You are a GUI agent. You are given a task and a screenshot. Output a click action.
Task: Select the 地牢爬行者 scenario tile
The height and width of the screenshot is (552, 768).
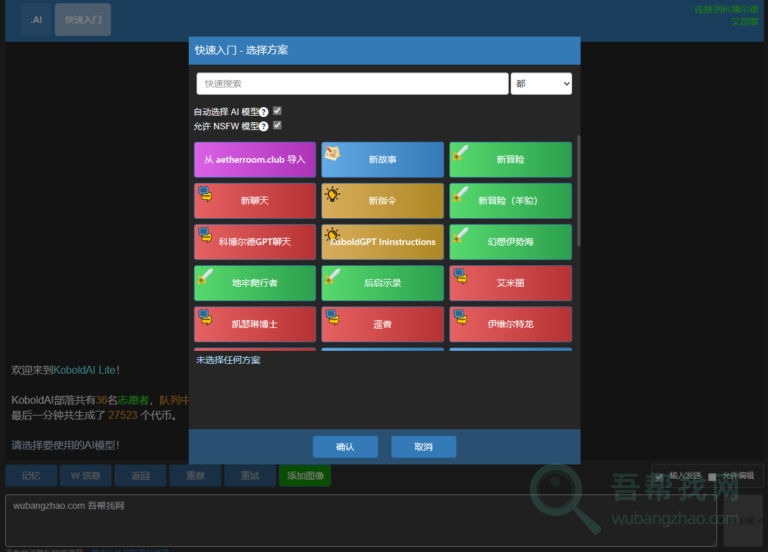pos(254,283)
